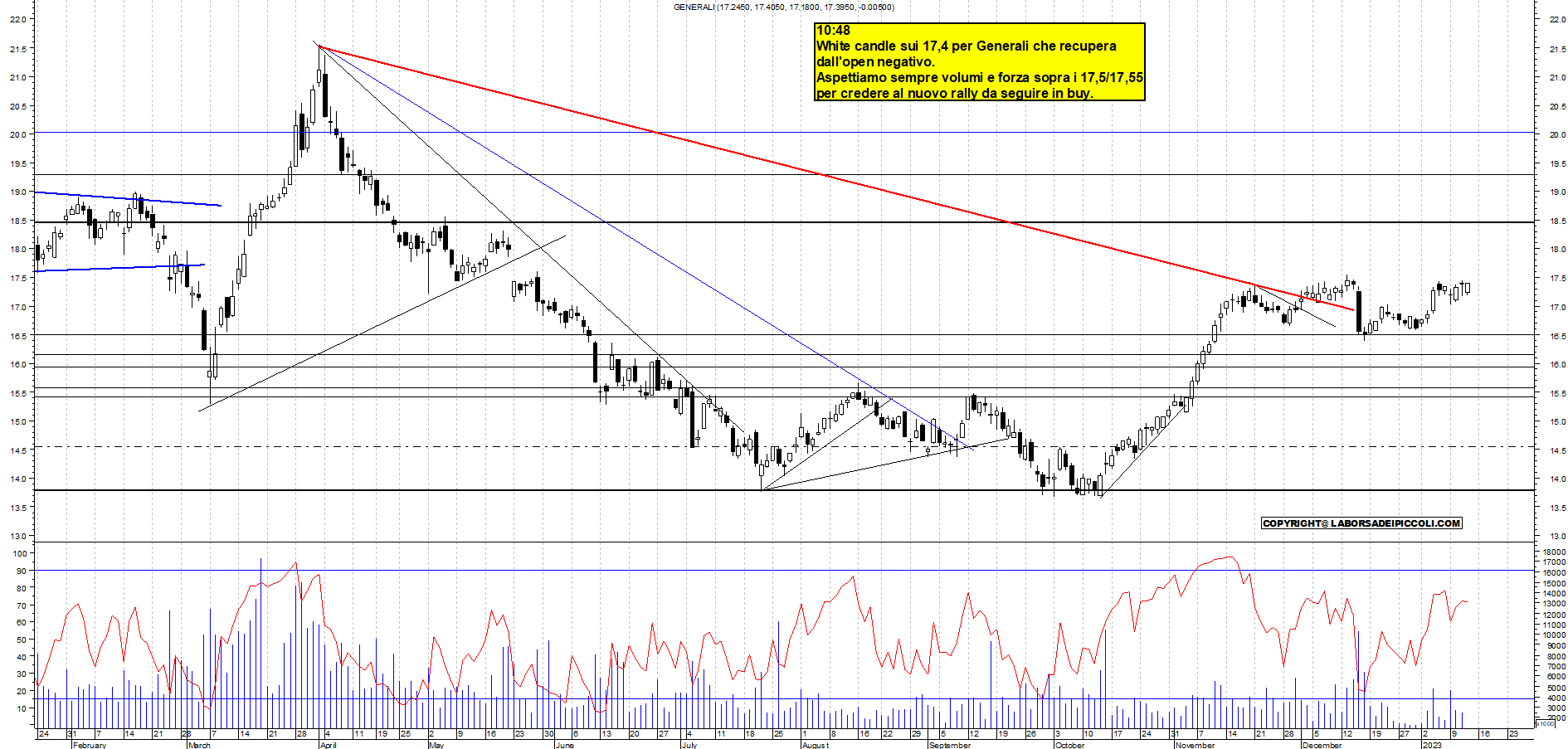The image size is (1568, 749).
Task: Click the April month label
Action: pyautogui.click(x=329, y=745)
